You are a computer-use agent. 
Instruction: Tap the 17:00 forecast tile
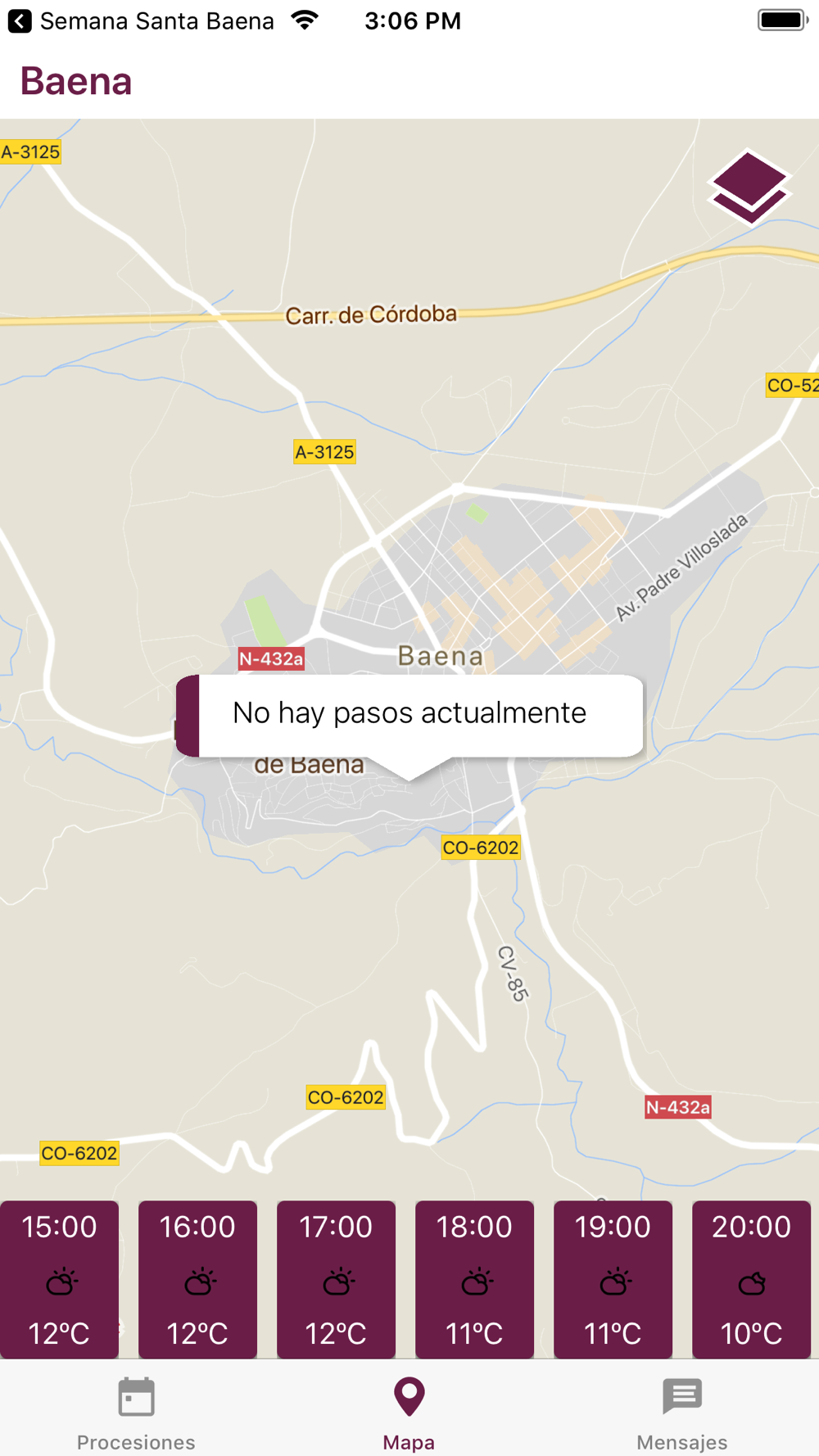(x=336, y=1279)
